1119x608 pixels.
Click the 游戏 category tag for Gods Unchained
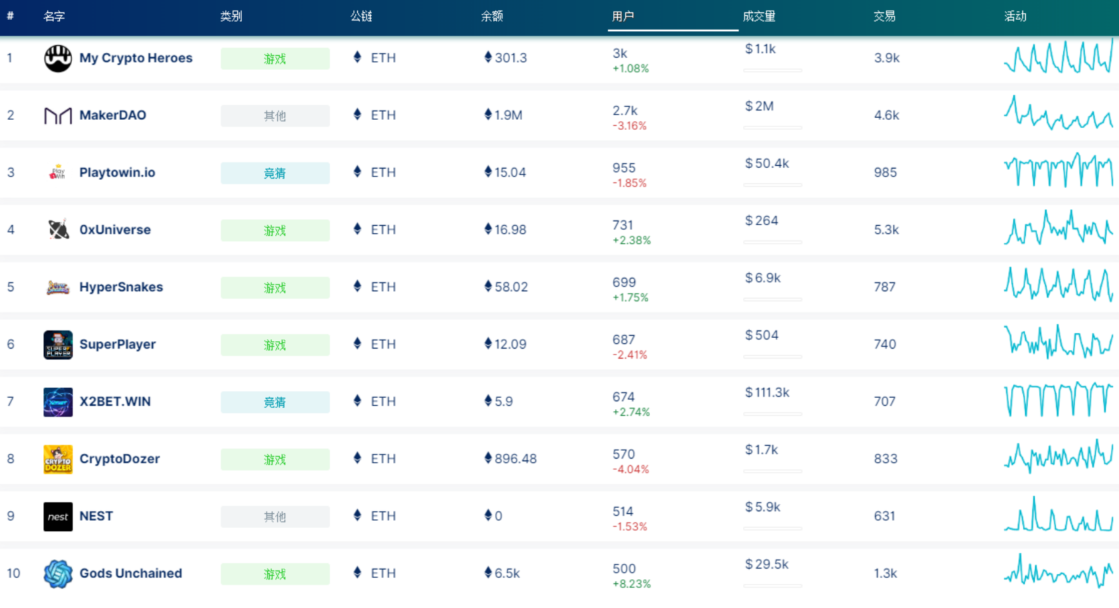click(275, 574)
